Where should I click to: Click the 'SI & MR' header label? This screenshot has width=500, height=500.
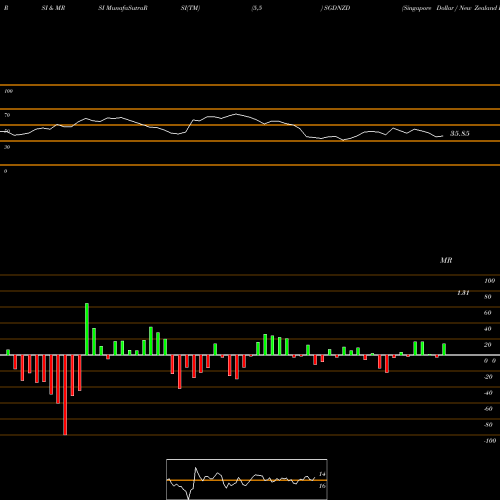[x=53, y=8]
